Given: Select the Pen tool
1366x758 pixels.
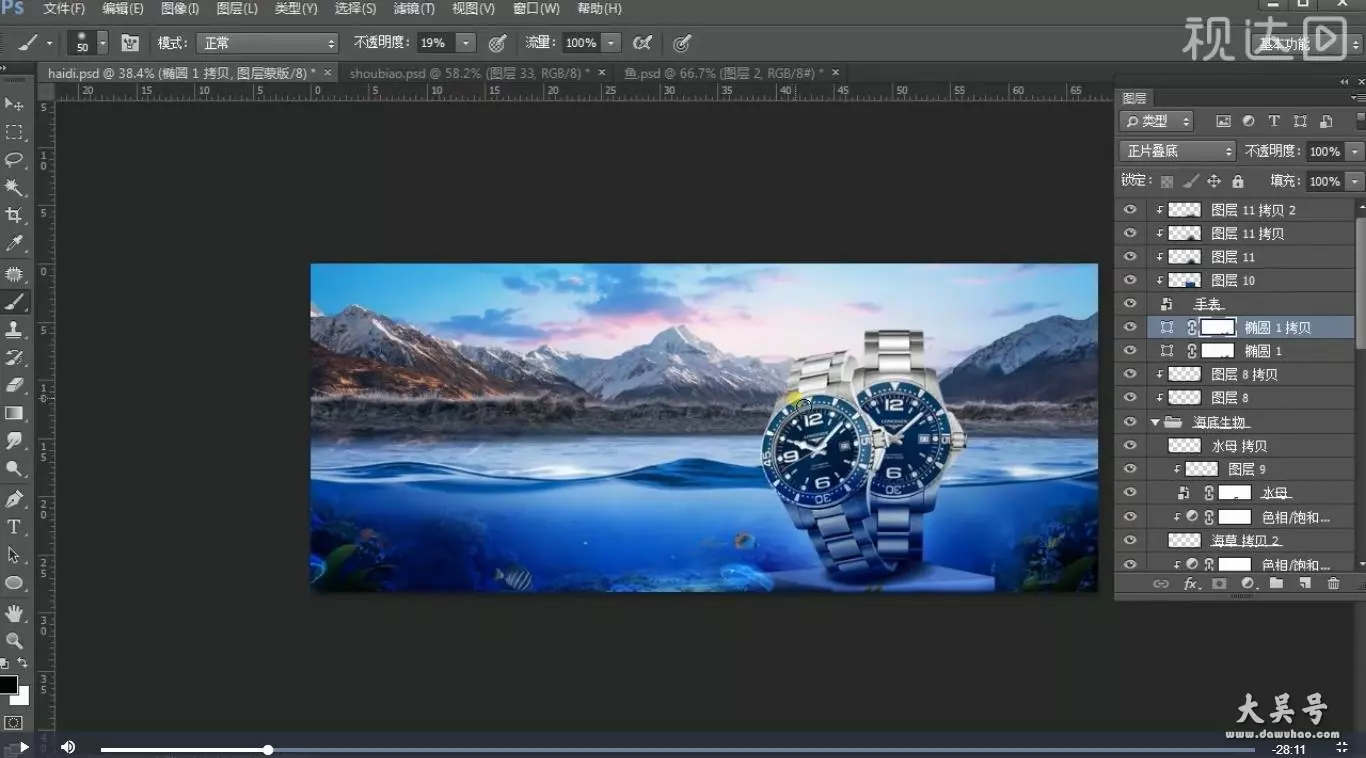Looking at the screenshot, I should [14, 499].
